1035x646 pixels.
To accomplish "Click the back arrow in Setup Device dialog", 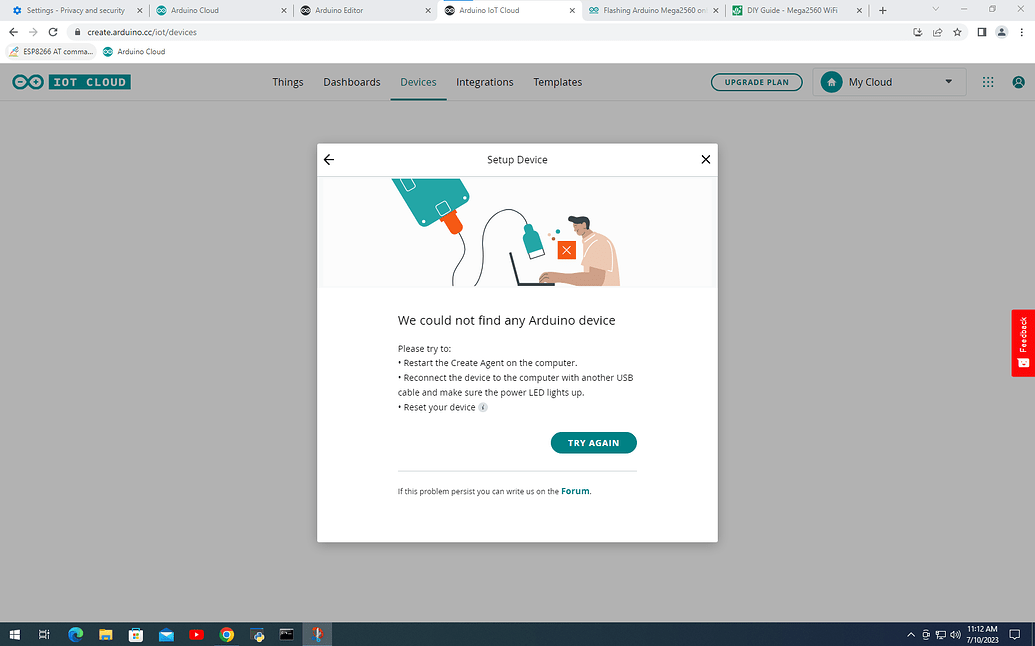I will [329, 160].
